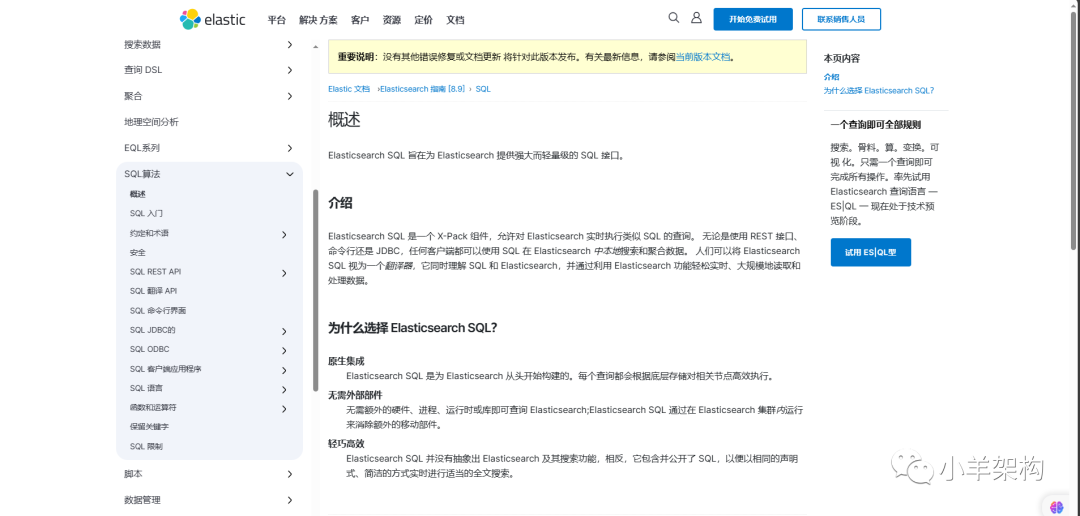Image resolution: width=1080 pixels, height=516 pixels.
Task: Expand the EQL系列 sidebar section
Action: click(x=289, y=148)
